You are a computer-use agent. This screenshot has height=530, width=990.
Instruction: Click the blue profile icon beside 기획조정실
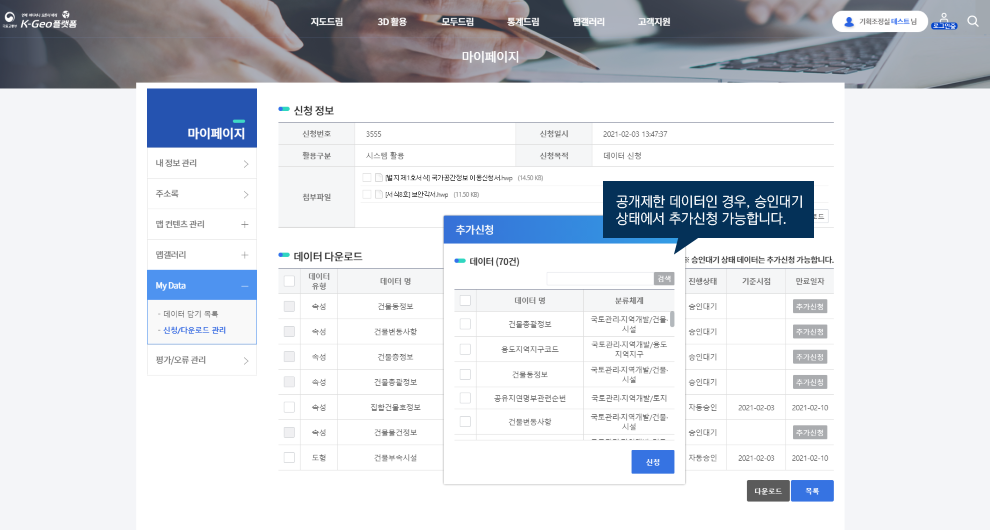(x=850, y=21)
